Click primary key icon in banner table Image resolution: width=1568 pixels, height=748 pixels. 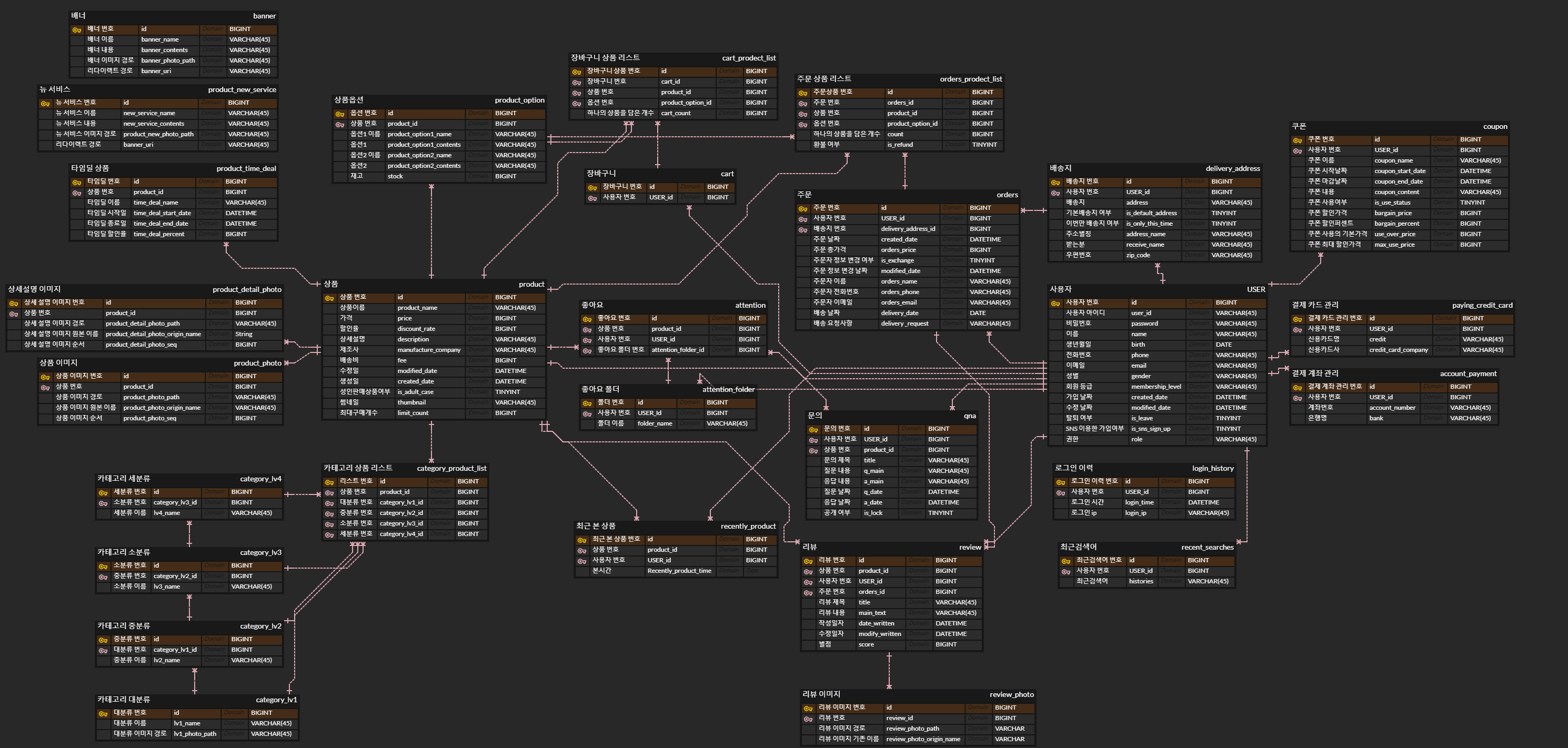coord(77,29)
